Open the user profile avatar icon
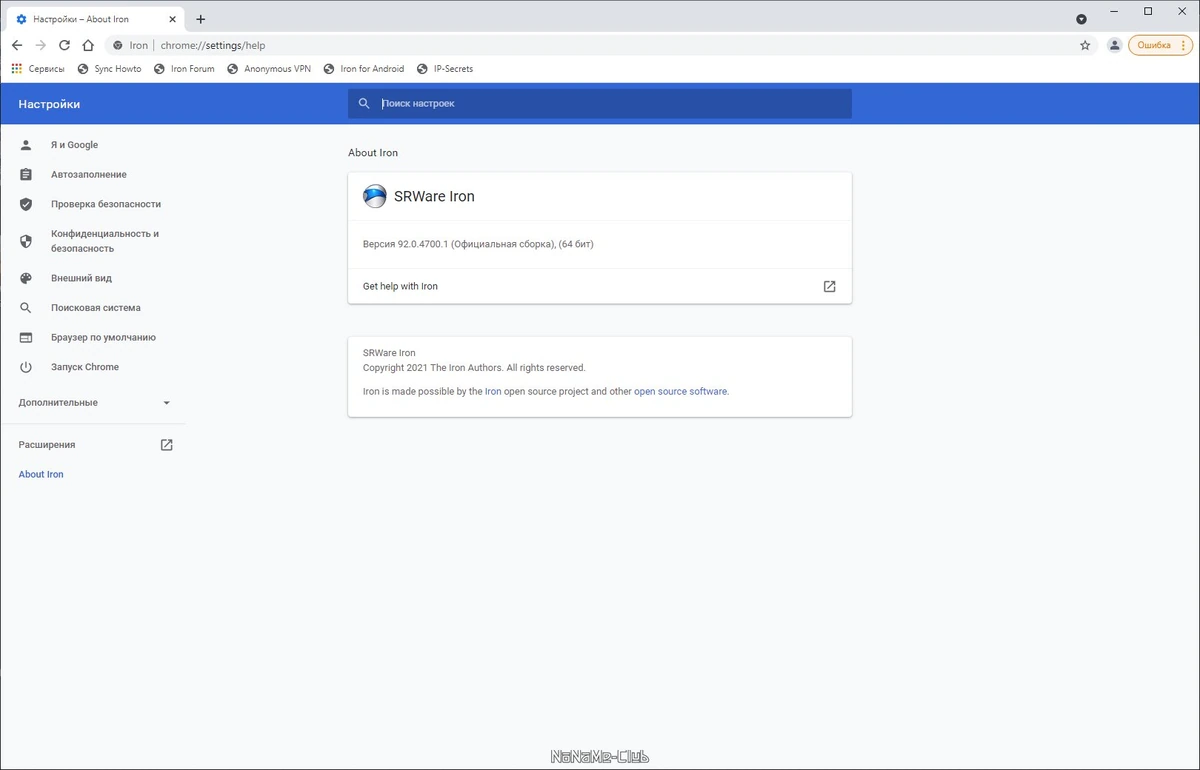Screen dimensions: 1200x770 [1114, 45]
